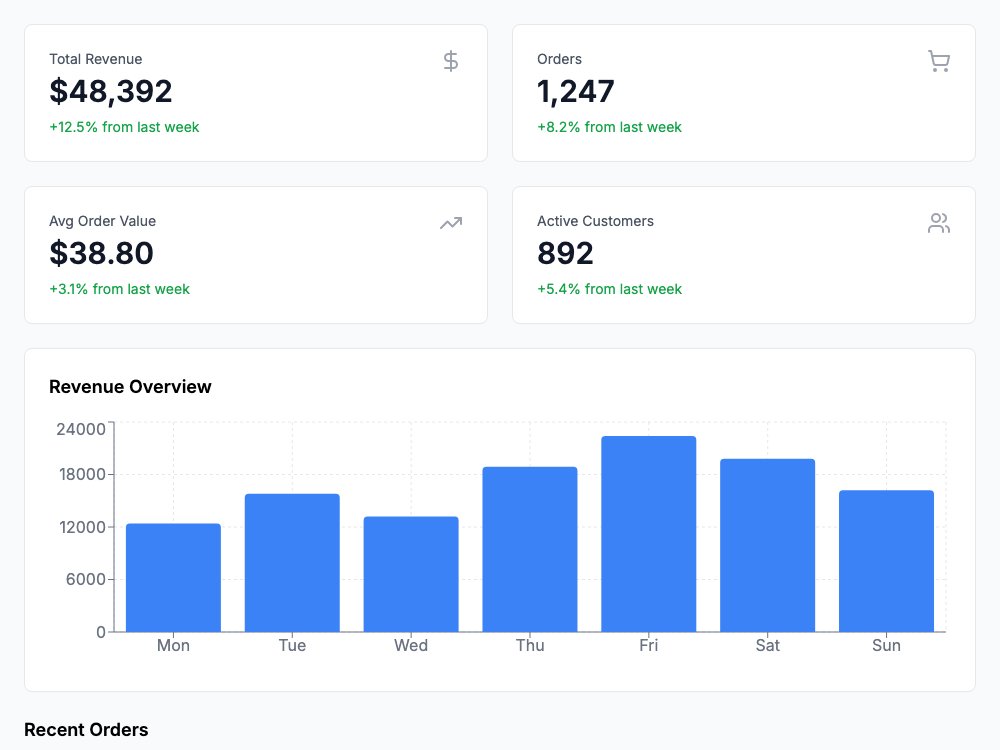The width and height of the screenshot is (1000, 750).
Task: Click the Total Revenue card label
Action: click(x=96, y=59)
